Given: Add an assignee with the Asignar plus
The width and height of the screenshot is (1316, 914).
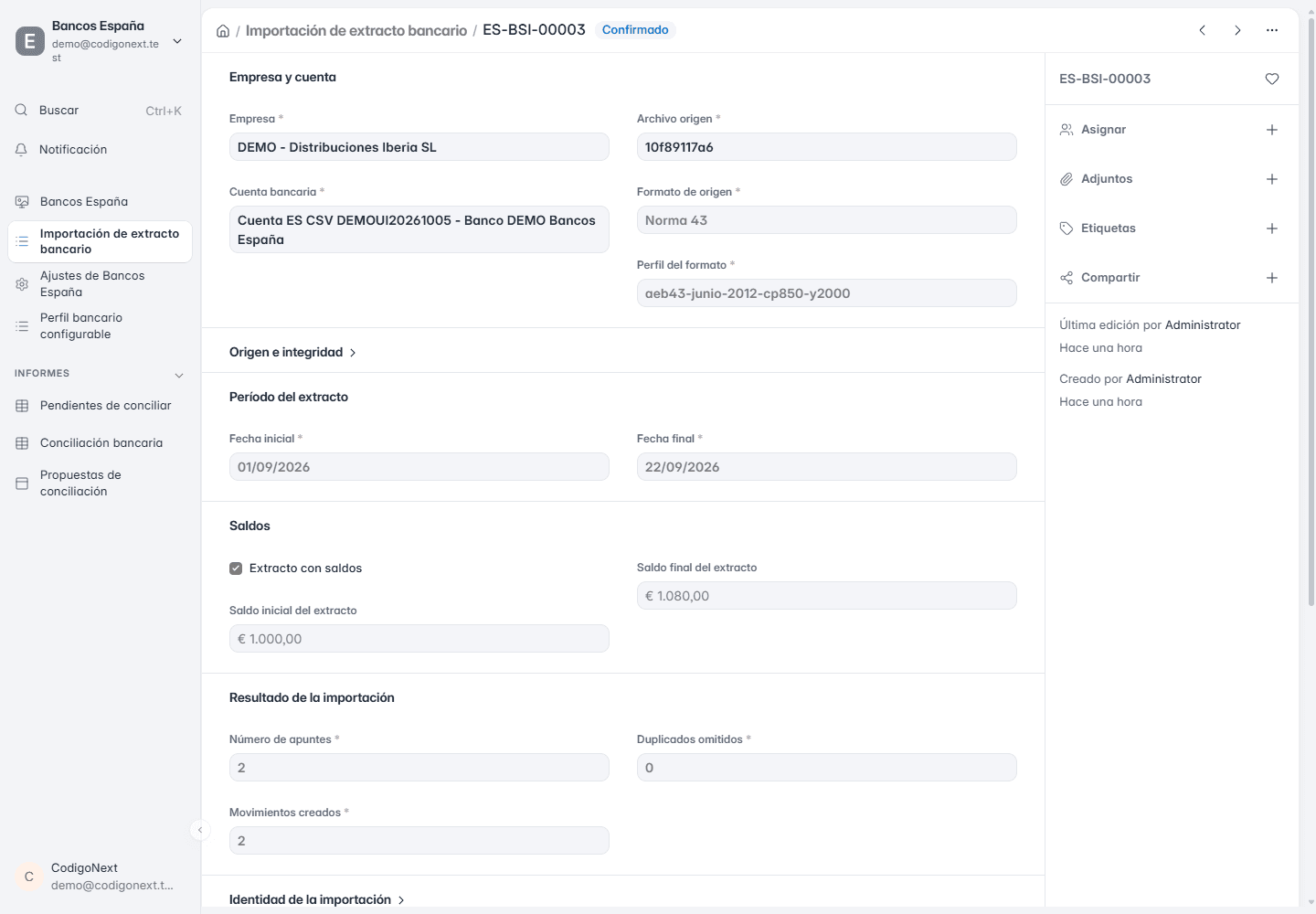Looking at the screenshot, I should point(1272,130).
